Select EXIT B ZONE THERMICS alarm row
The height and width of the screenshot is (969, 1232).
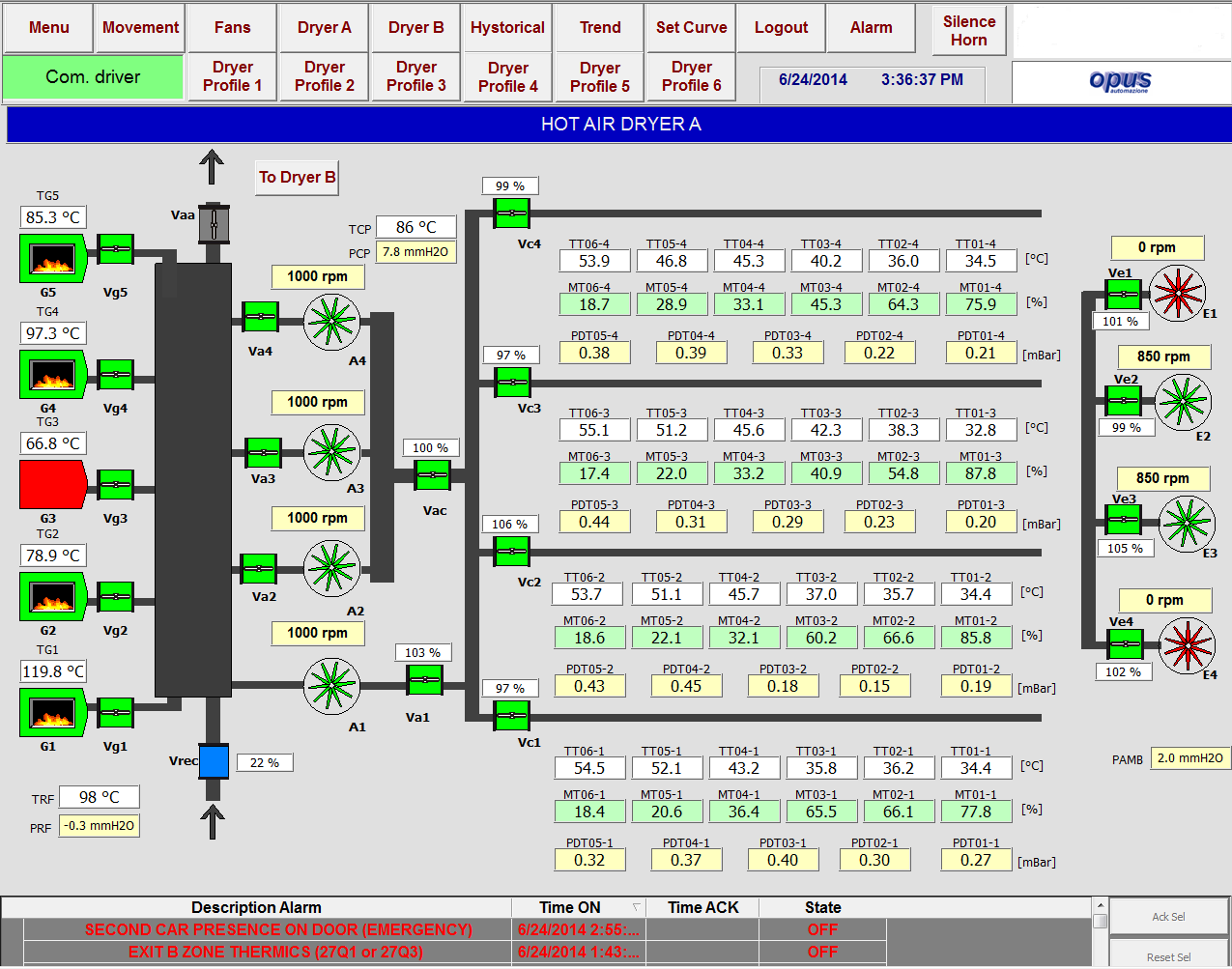click(x=454, y=952)
